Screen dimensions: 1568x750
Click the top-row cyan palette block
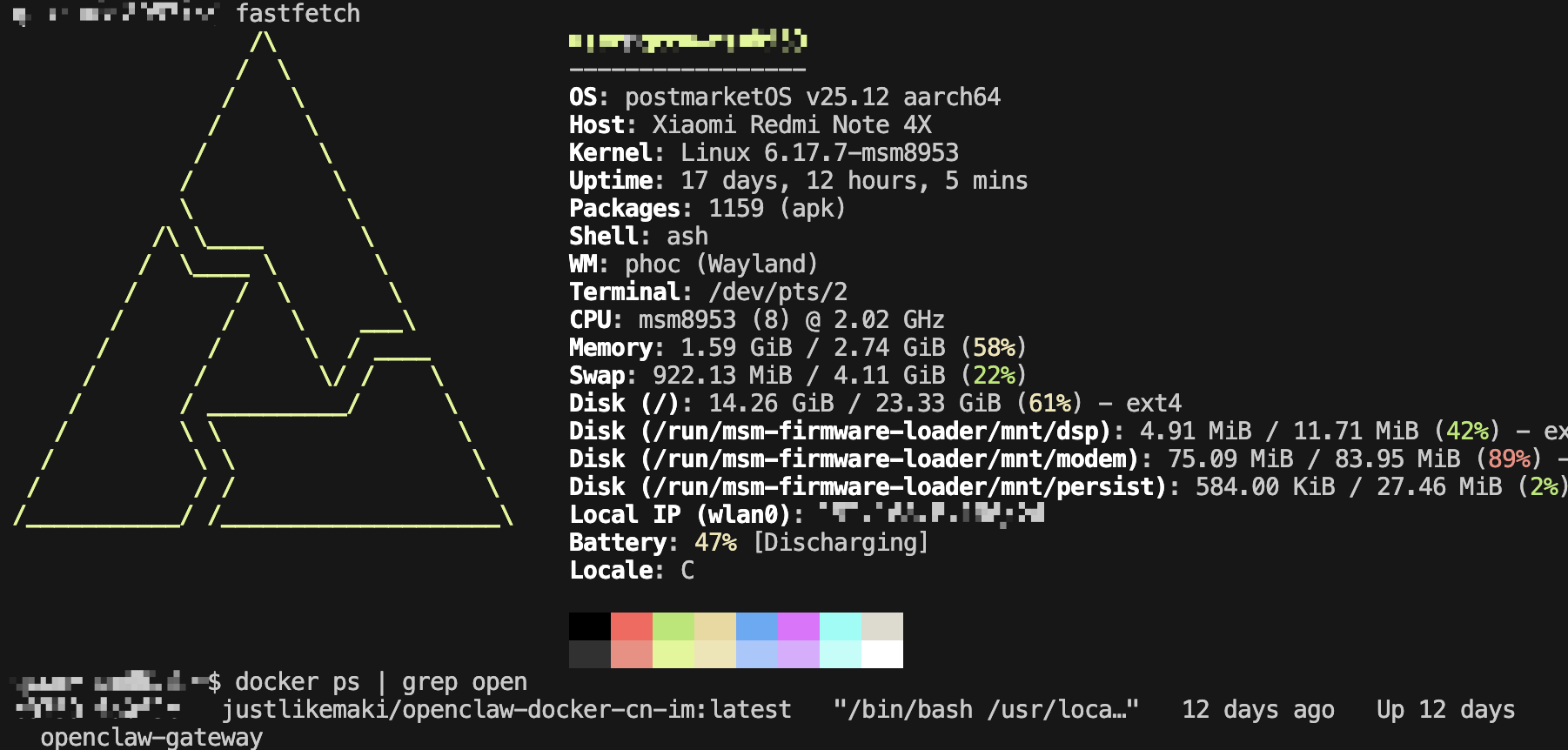[840, 626]
